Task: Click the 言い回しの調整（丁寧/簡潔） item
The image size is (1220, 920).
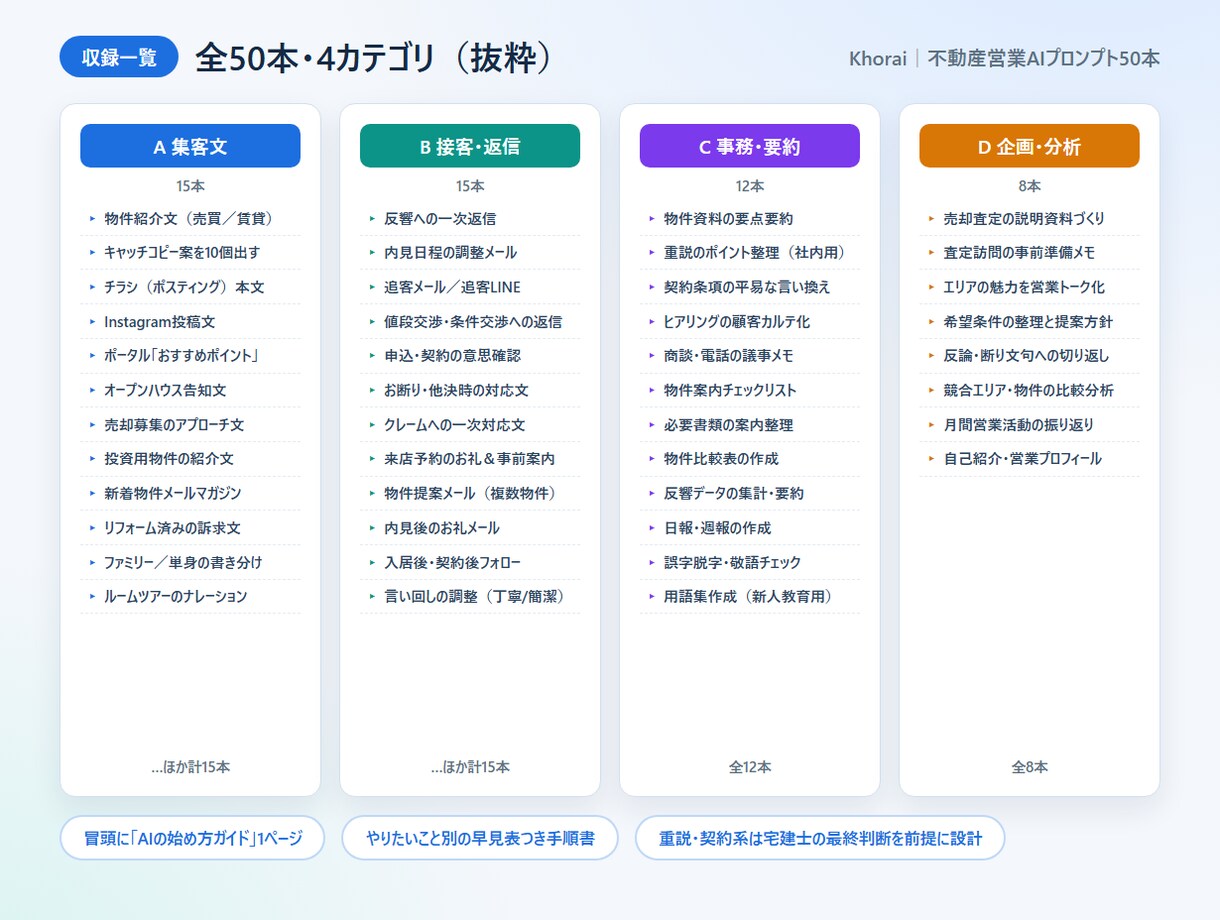Action: (470, 597)
